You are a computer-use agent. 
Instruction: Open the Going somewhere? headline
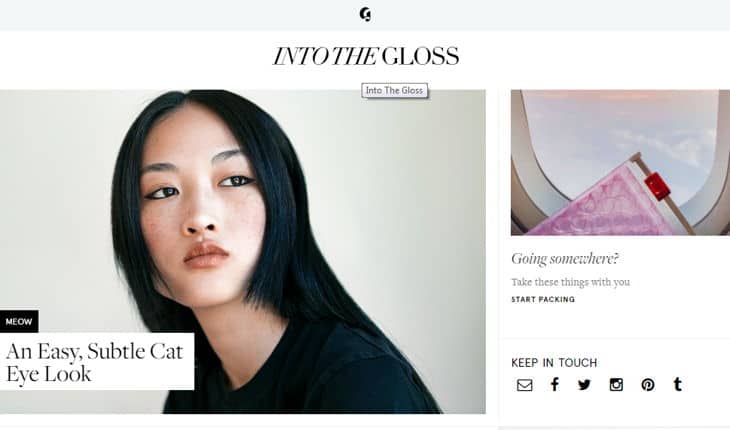(x=565, y=258)
